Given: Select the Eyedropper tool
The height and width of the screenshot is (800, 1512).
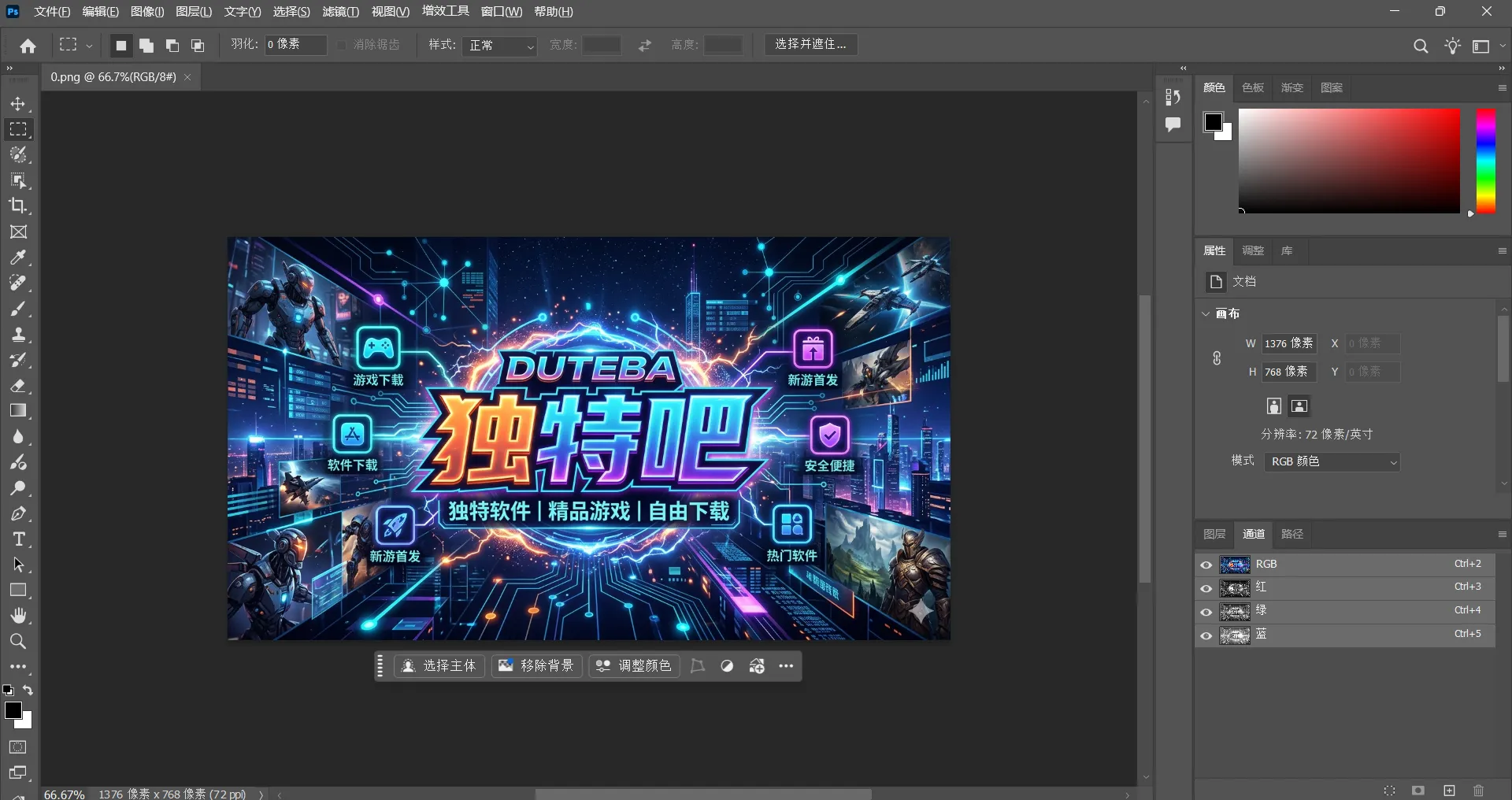Looking at the screenshot, I should coord(19,257).
